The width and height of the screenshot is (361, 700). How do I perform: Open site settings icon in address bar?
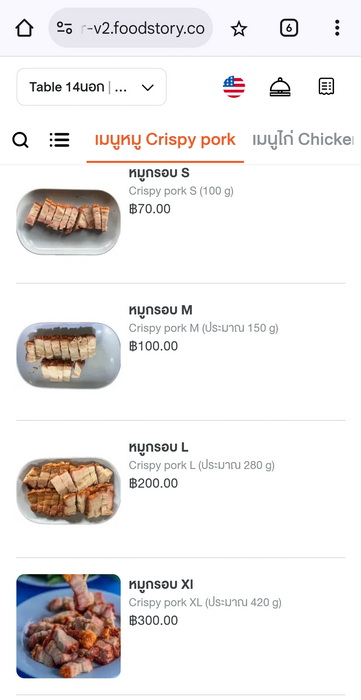(64, 29)
